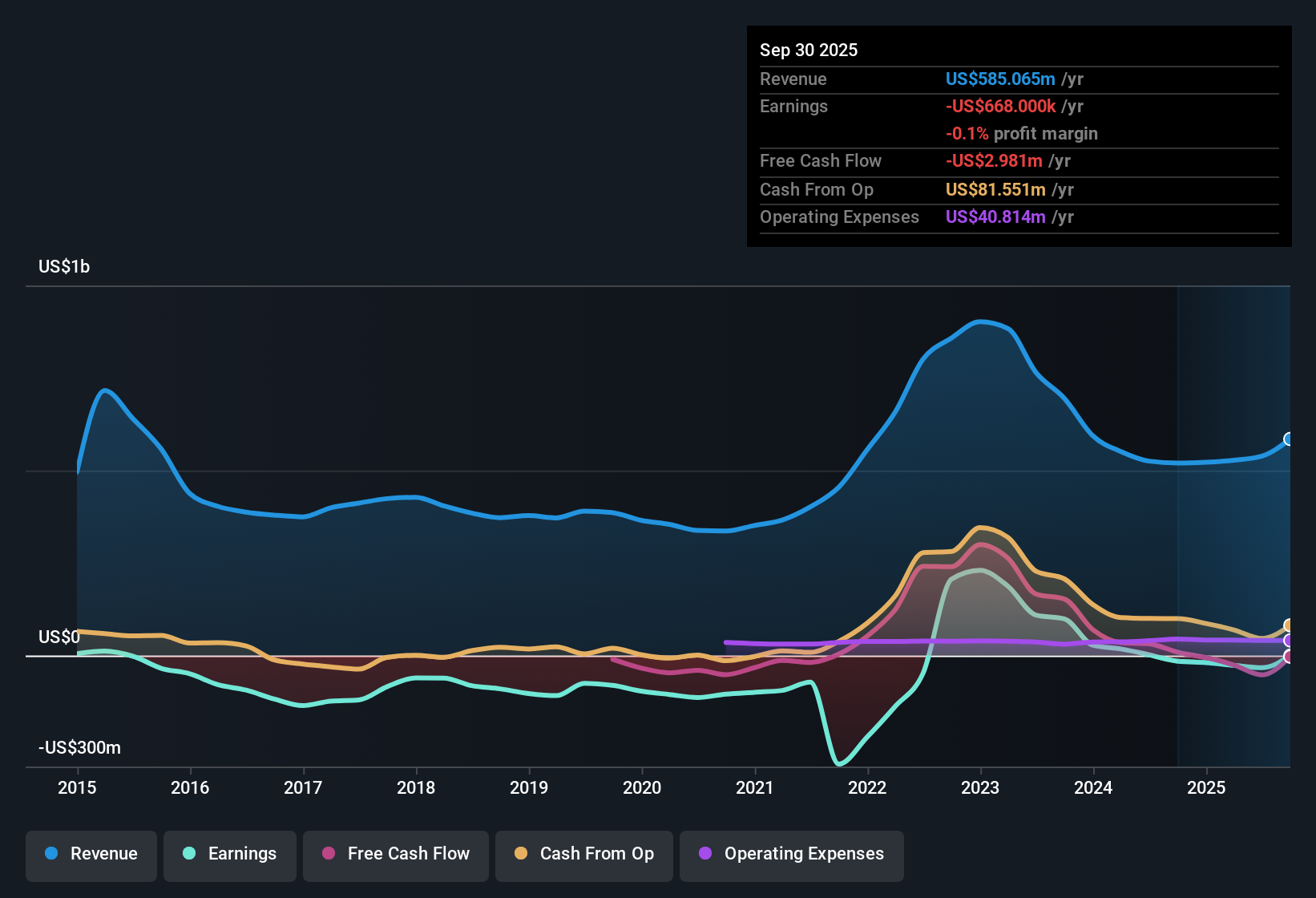
Task: Expand the Free Cash Flow row details
Action: click(x=821, y=161)
